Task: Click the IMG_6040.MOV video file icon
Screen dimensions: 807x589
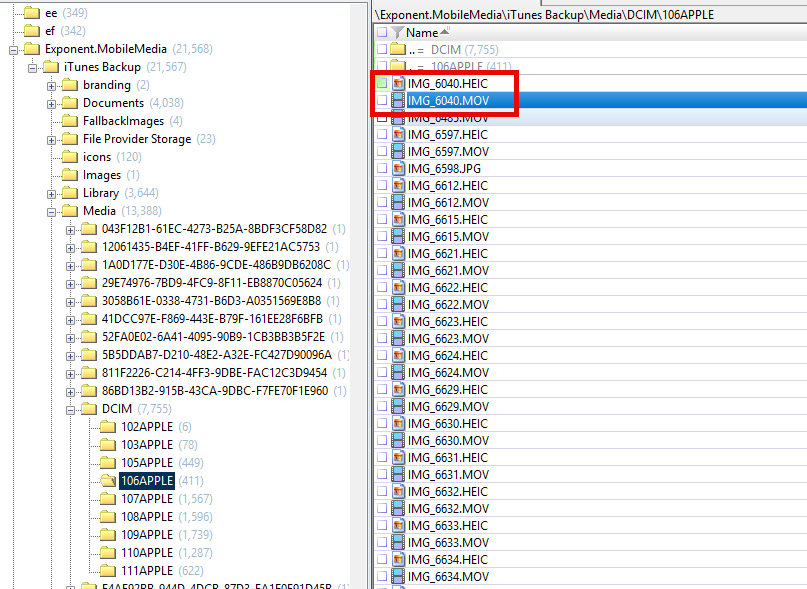Action: (x=398, y=101)
